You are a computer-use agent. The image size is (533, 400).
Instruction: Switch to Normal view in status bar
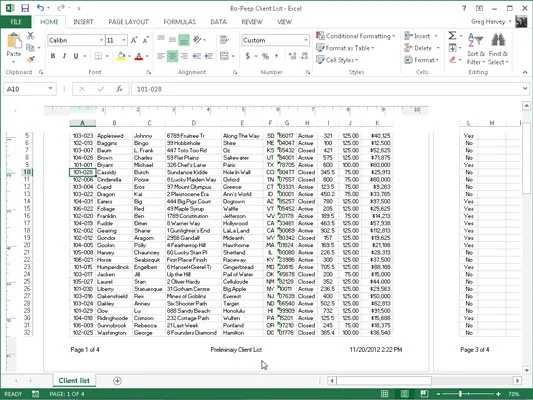pyautogui.click(x=384, y=394)
